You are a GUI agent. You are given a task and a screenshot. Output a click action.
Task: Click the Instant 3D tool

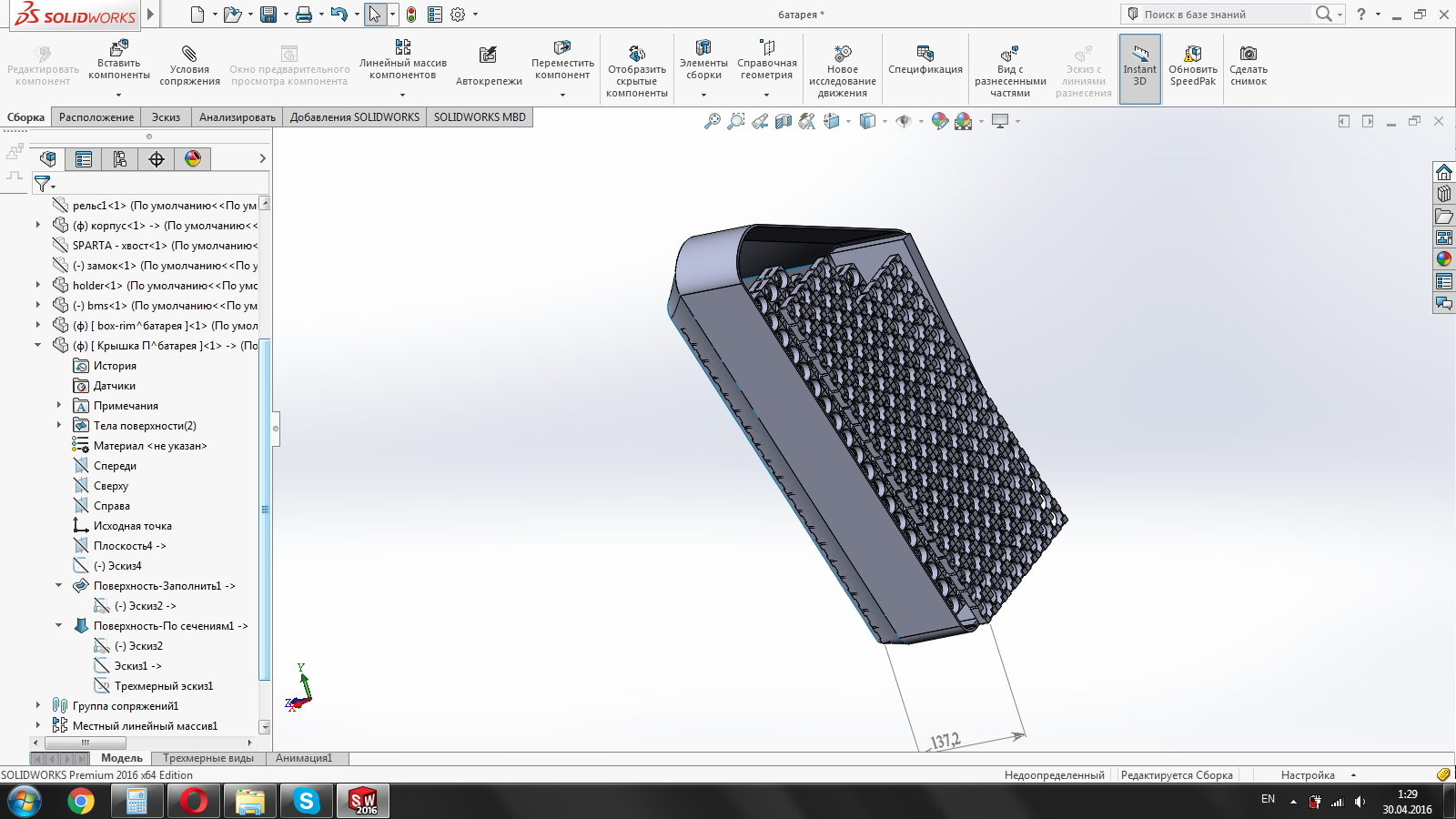click(1139, 68)
